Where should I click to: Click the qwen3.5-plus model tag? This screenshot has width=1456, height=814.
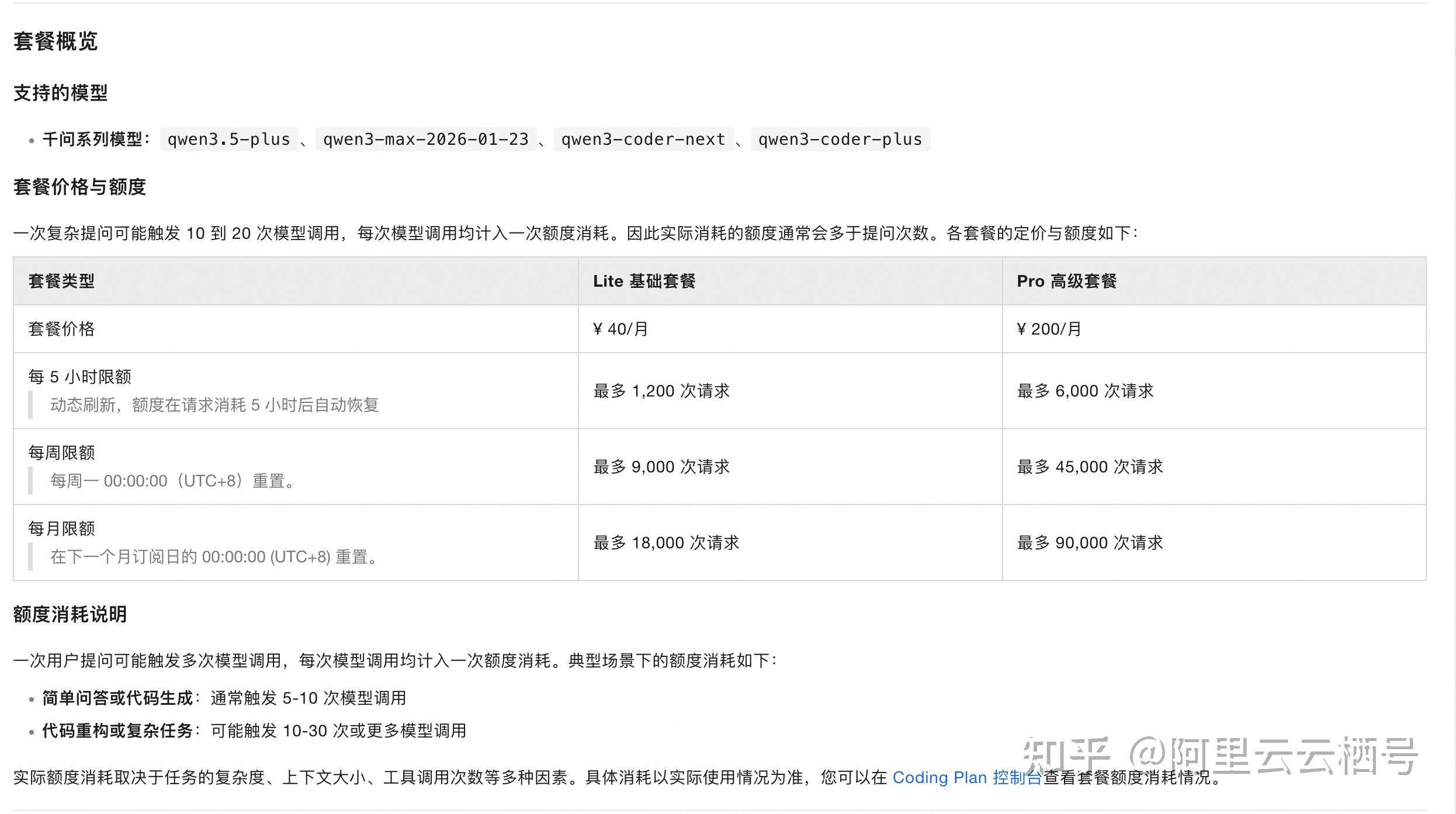tap(229, 140)
